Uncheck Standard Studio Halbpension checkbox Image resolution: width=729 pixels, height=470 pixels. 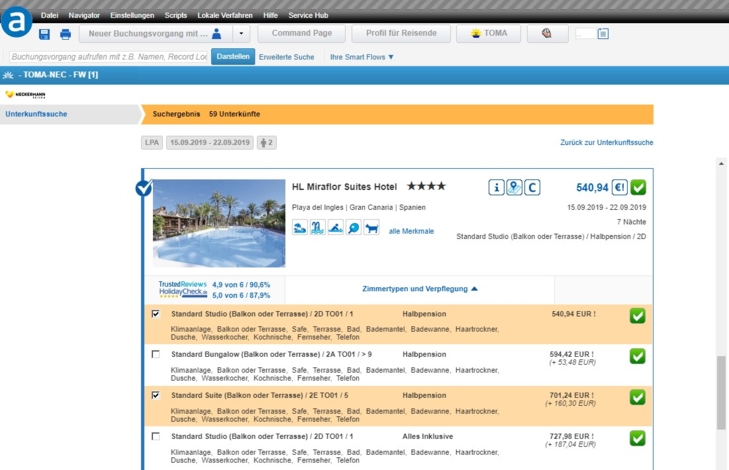(x=156, y=314)
